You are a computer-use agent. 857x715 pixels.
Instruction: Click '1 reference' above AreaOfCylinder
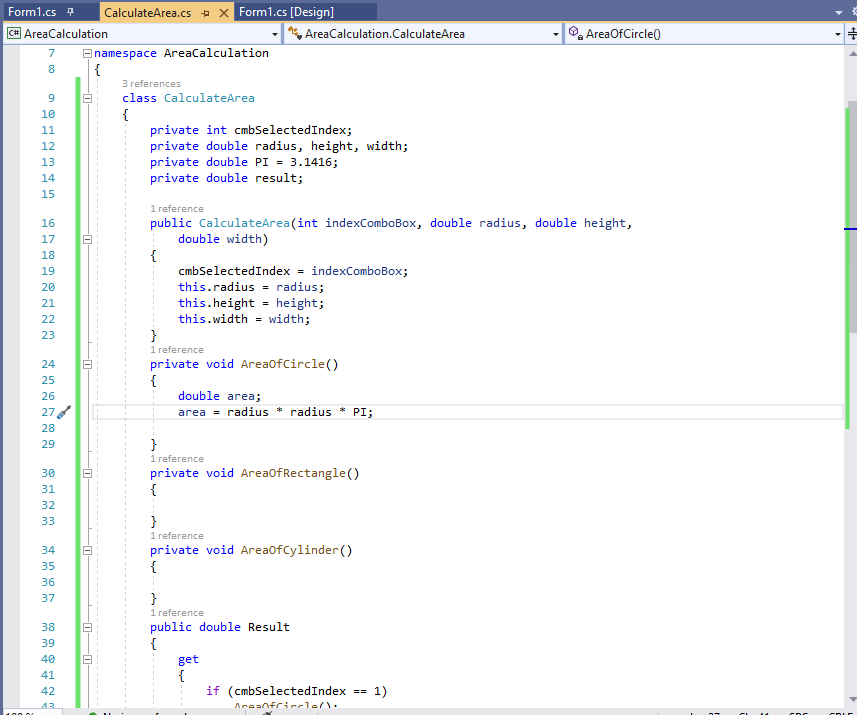[177, 536]
